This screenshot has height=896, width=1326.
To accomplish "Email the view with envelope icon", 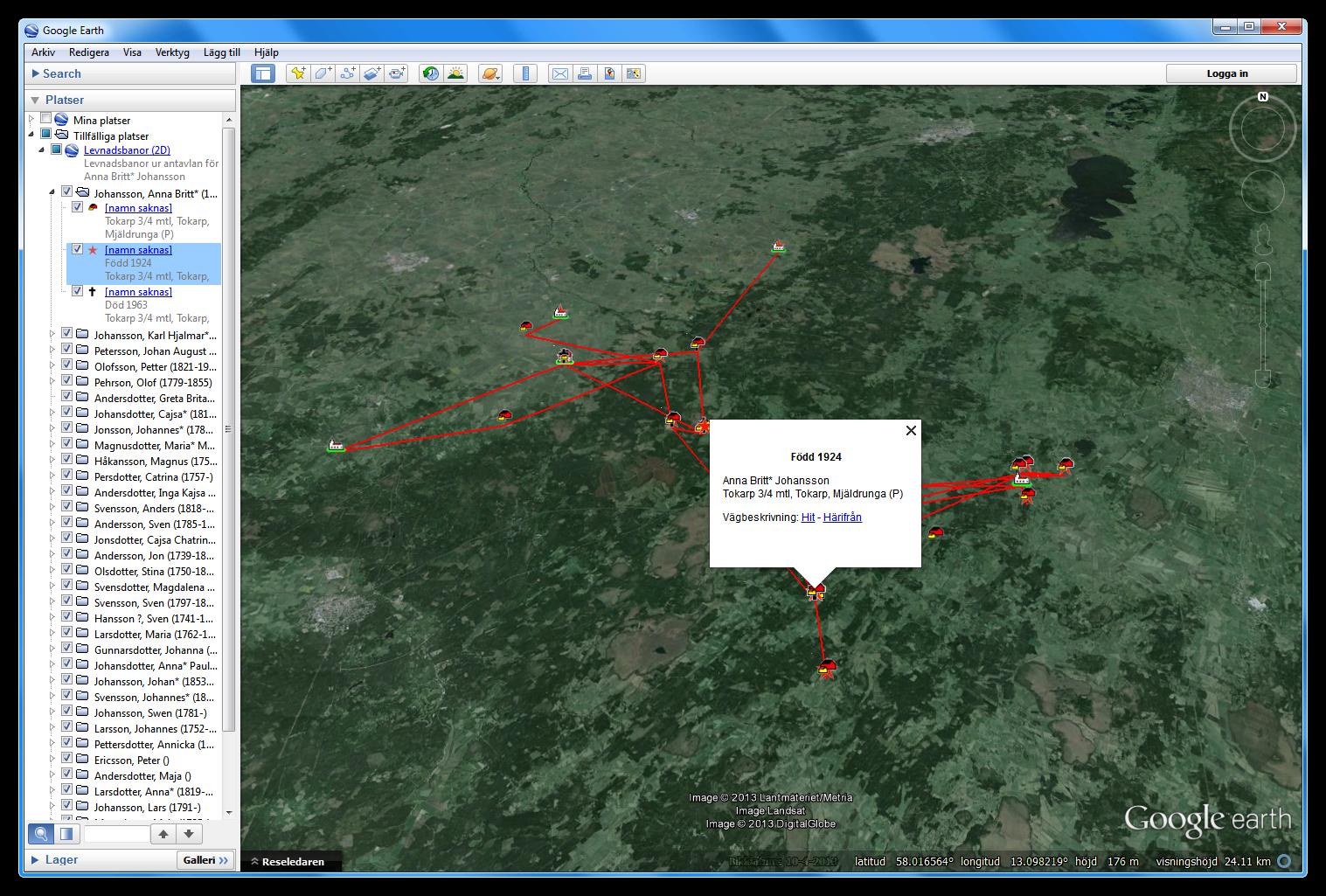I will click(x=559, y=73).
